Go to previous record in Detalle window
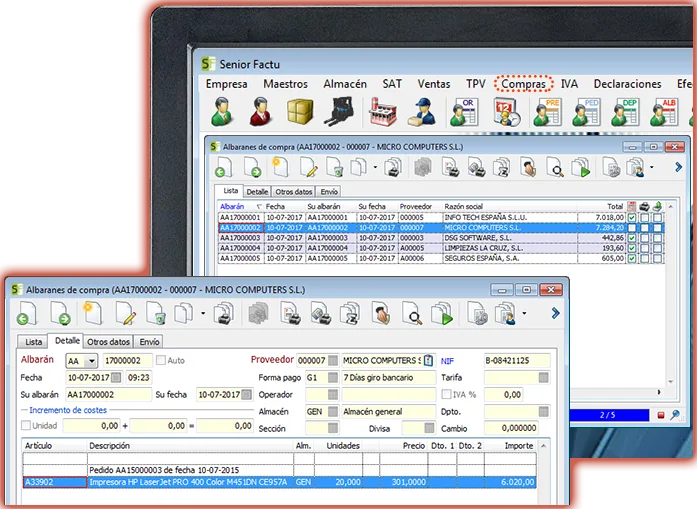The image size is (697, 509). (x=27, y=313)
